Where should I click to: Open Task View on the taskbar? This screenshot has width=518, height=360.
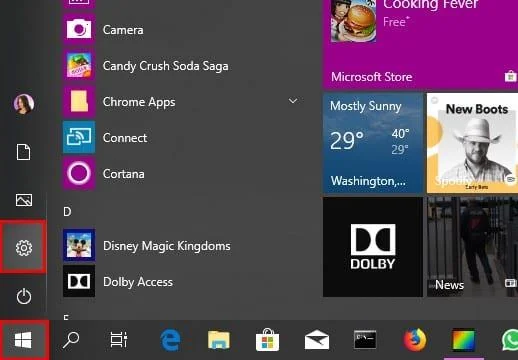[x=119, y=340]
